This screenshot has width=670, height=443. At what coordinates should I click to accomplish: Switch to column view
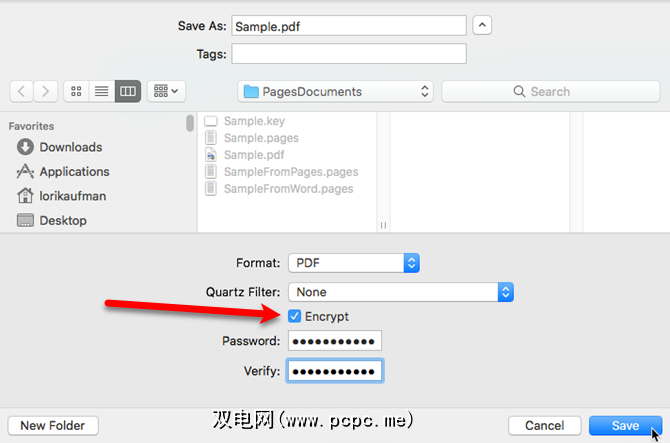pos(128,91)
